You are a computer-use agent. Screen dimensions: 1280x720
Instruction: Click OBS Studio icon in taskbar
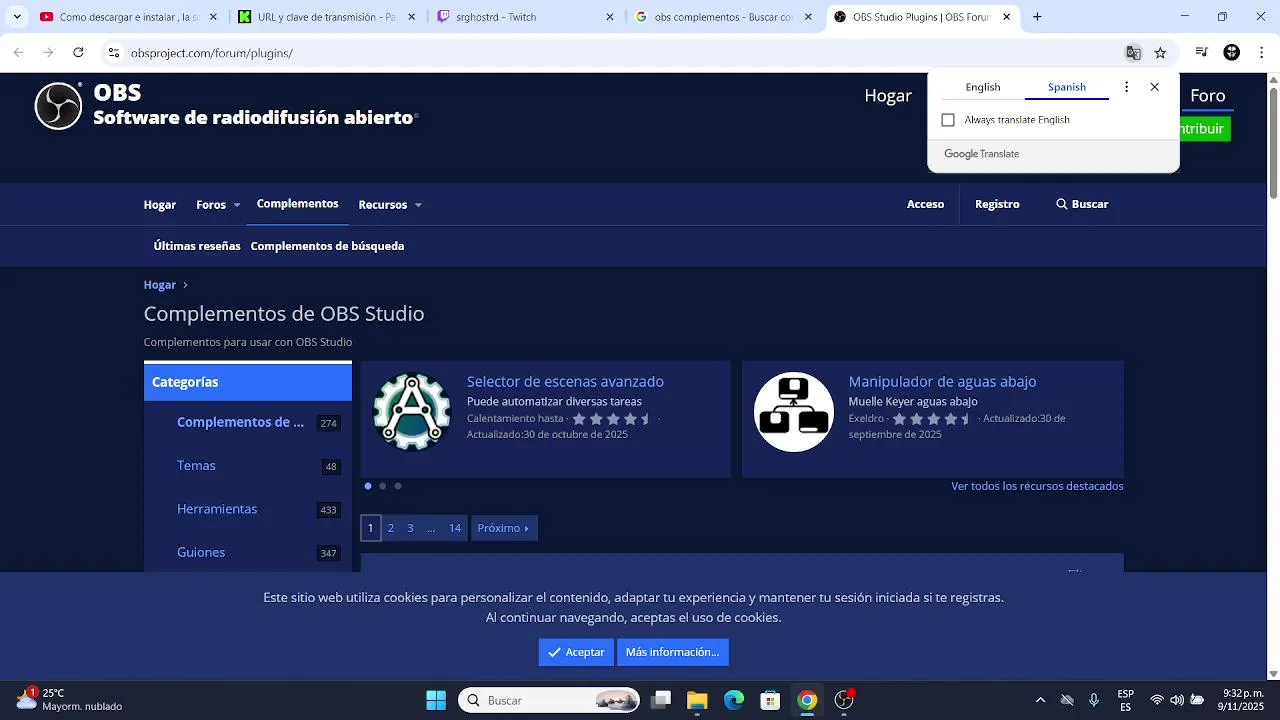point(844,700)
